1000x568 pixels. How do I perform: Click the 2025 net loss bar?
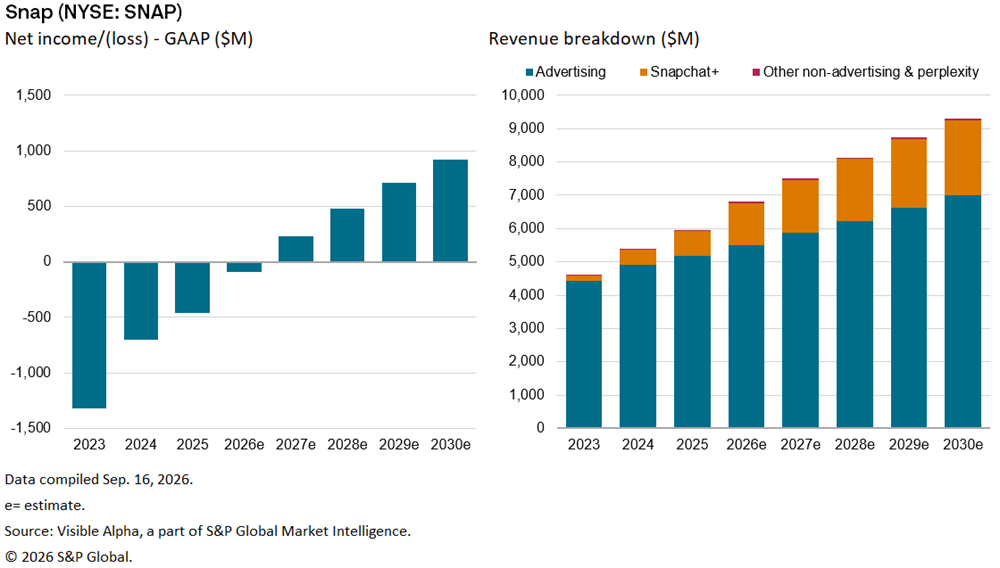[193, 288]
